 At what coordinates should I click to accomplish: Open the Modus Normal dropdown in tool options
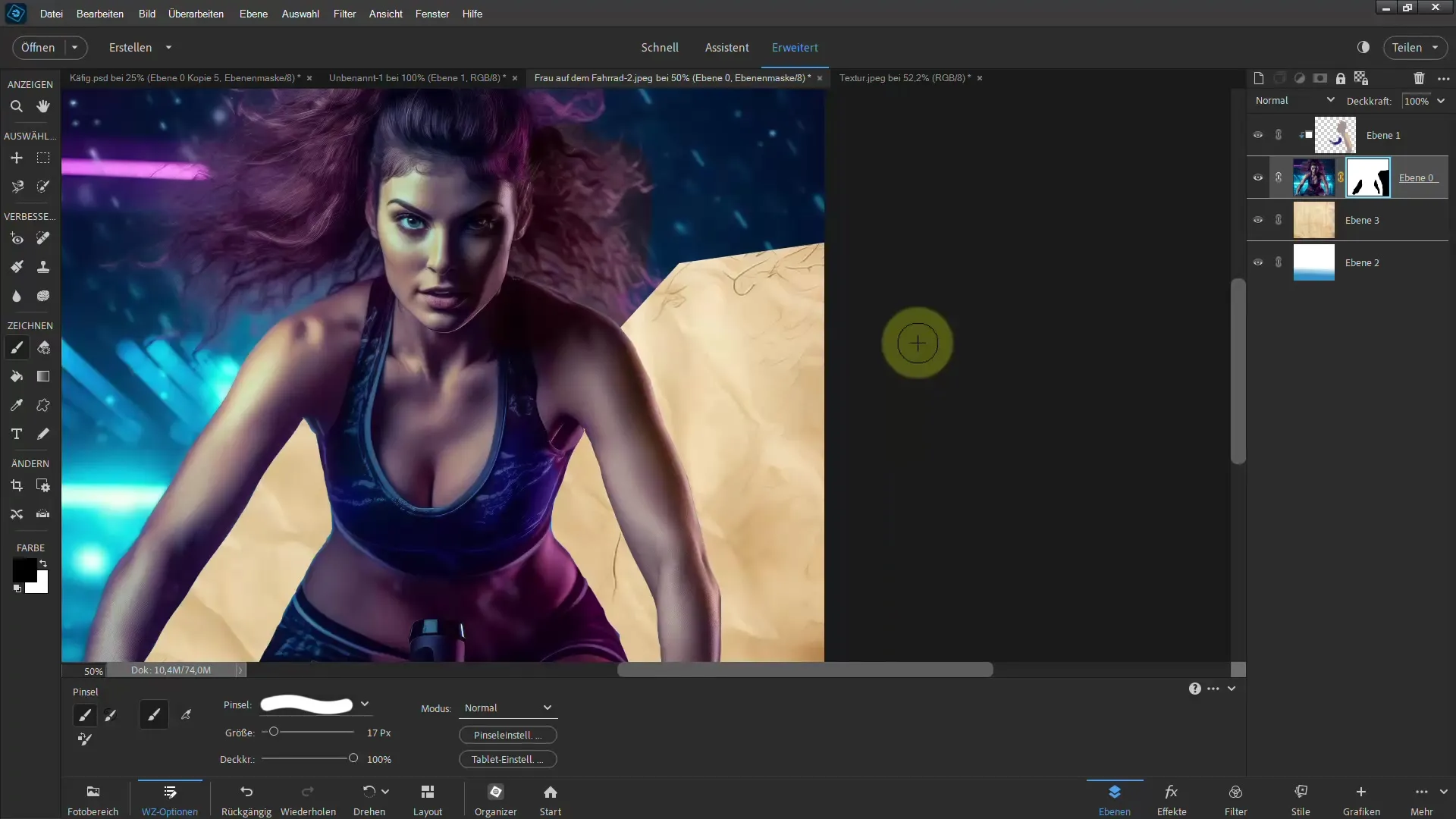point(508,708)
